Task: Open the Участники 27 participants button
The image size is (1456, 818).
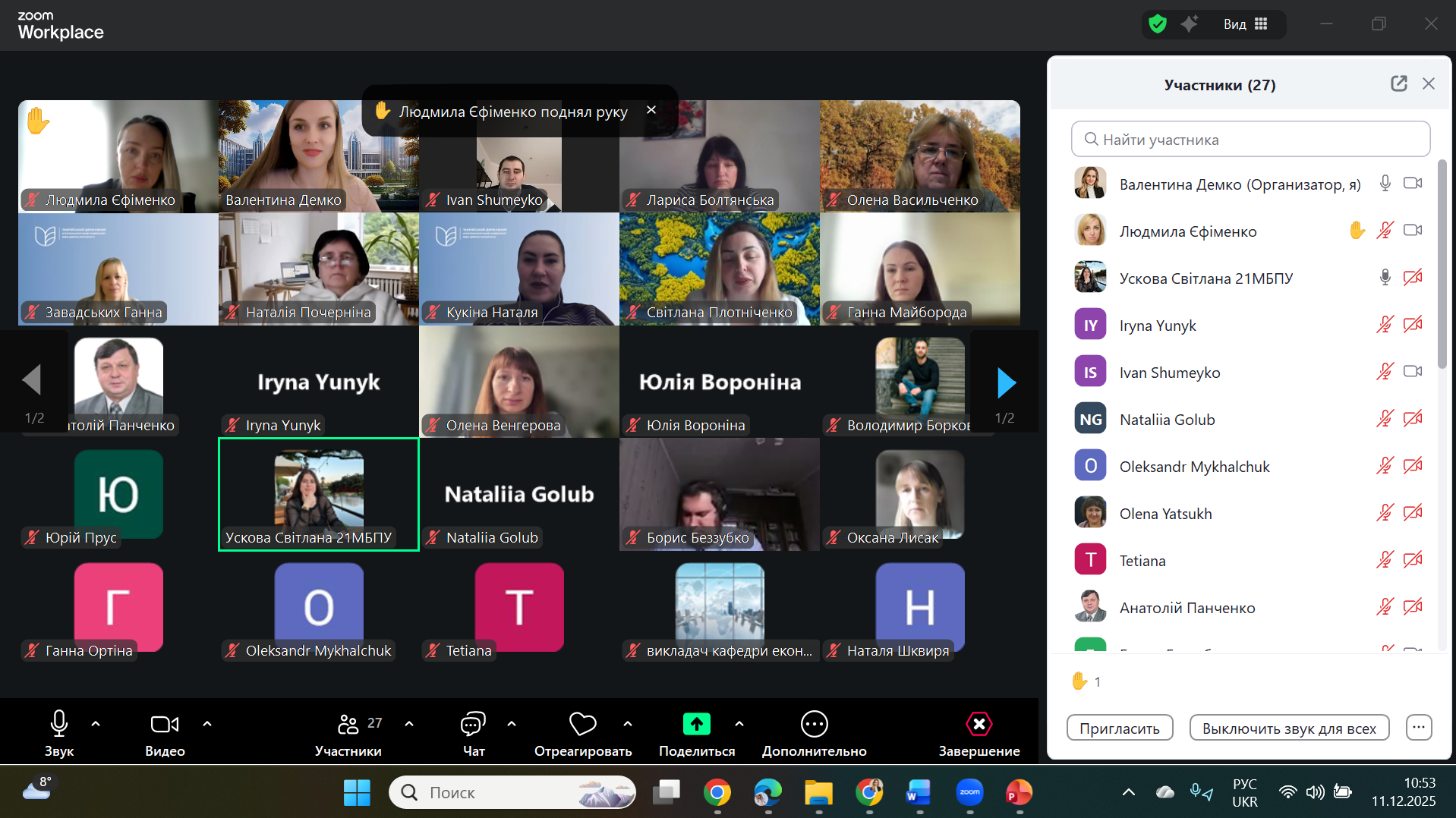Action: point(348,733)
